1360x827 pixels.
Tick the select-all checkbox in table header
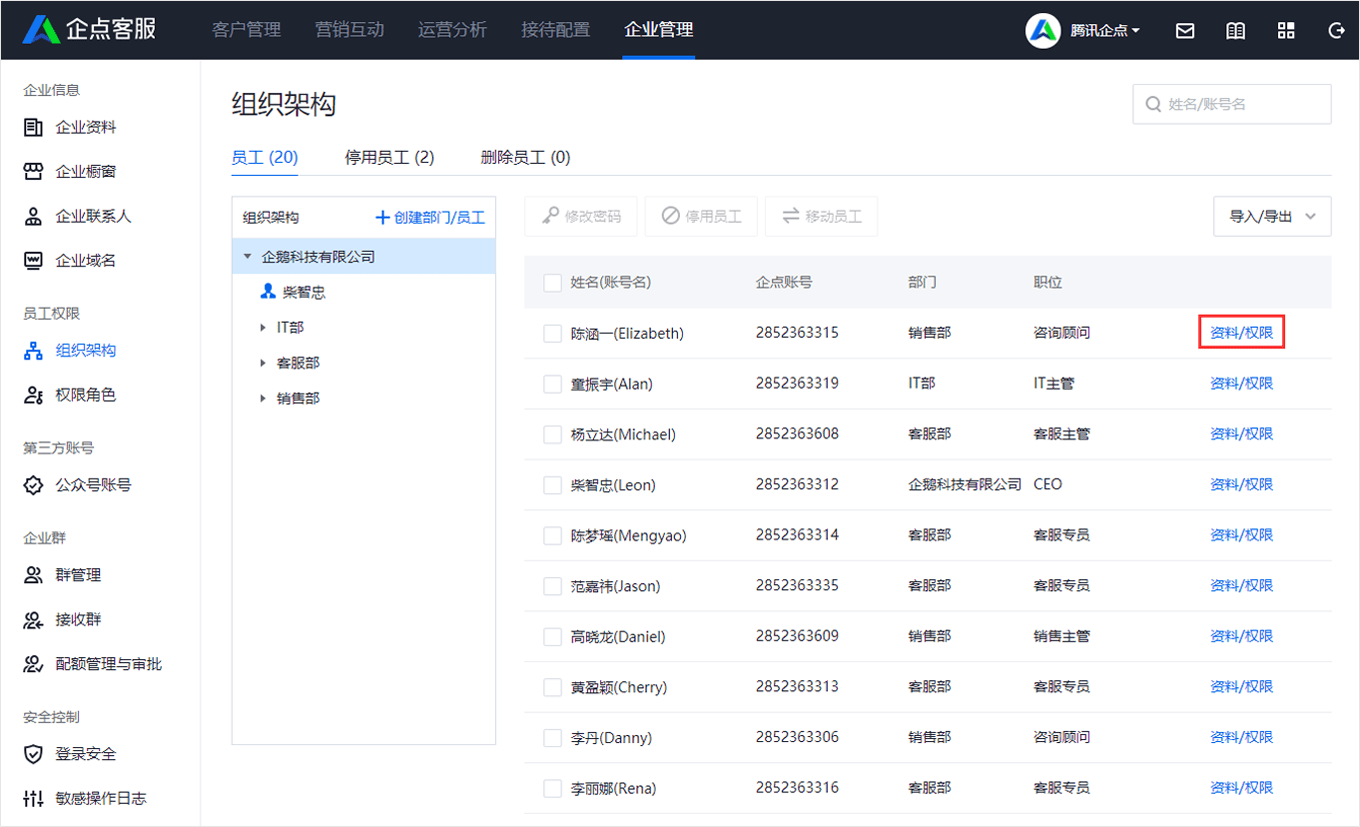pyautogui.click(x=552, y=283)
